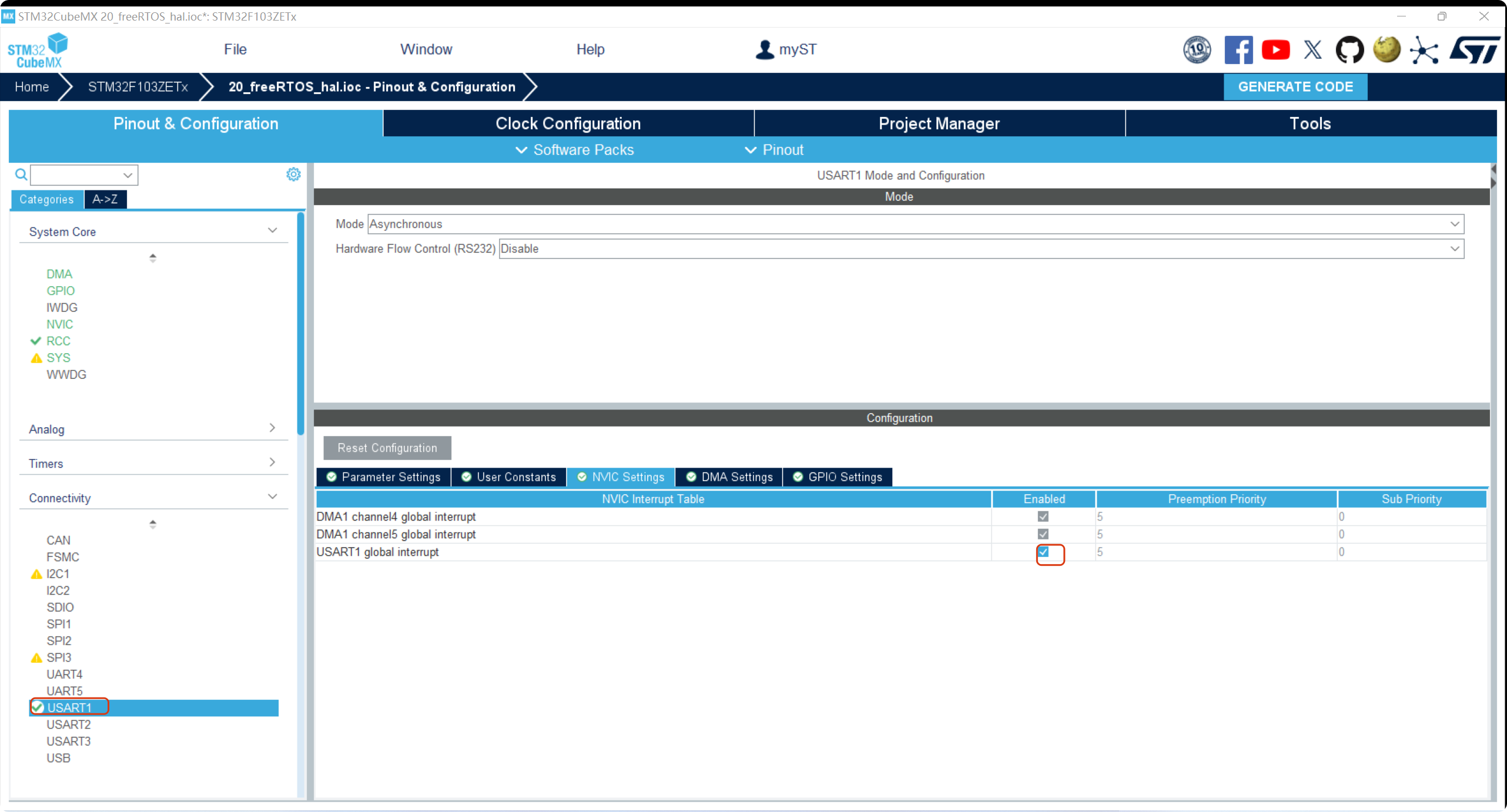Click the ST logo icon
Screen dimensions: 1507x812
(1474, 50)
